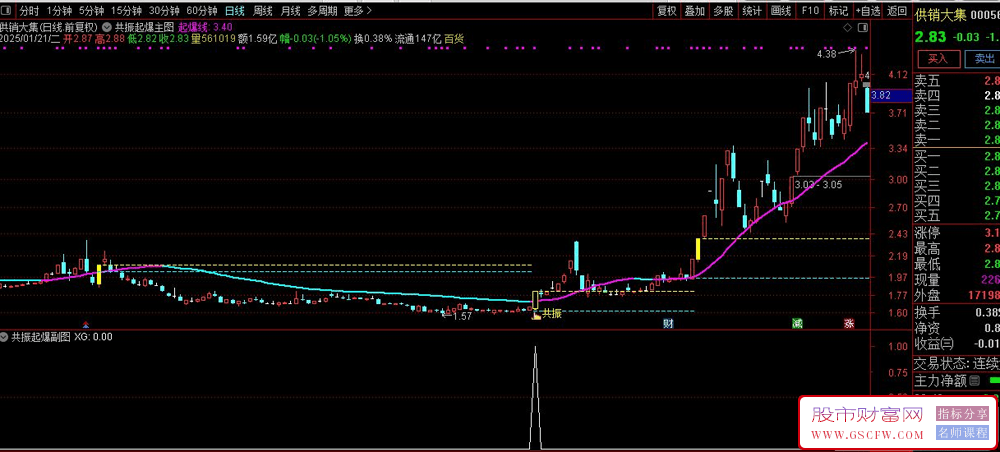Open the 多周期 multi-period view

(x=322, y=11)
